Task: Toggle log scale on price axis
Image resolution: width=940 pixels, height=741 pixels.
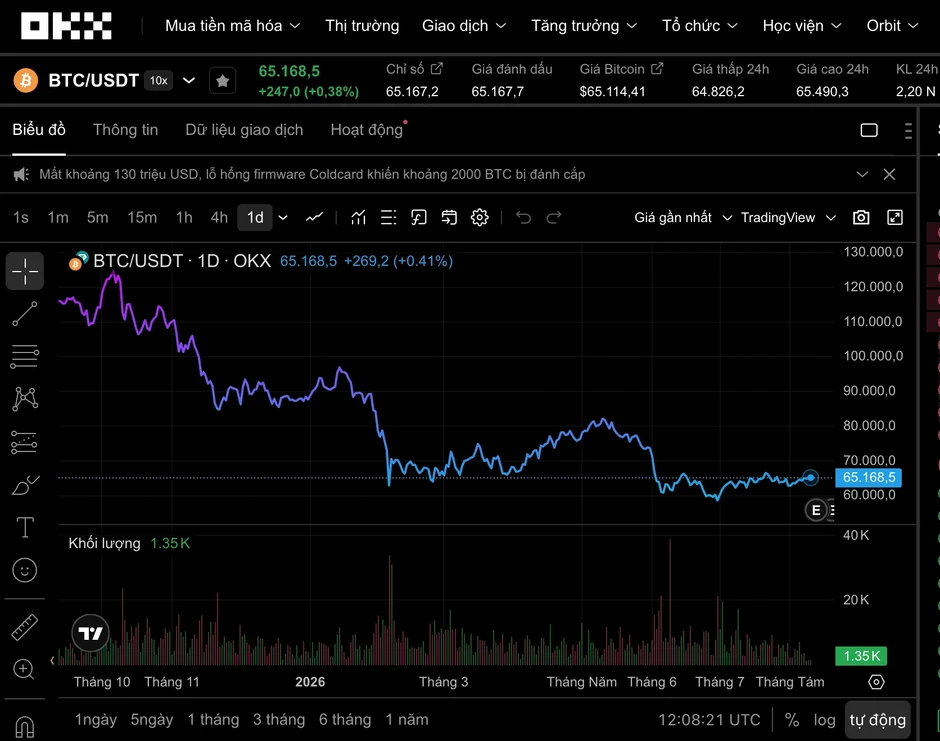Action: [824, 720]
